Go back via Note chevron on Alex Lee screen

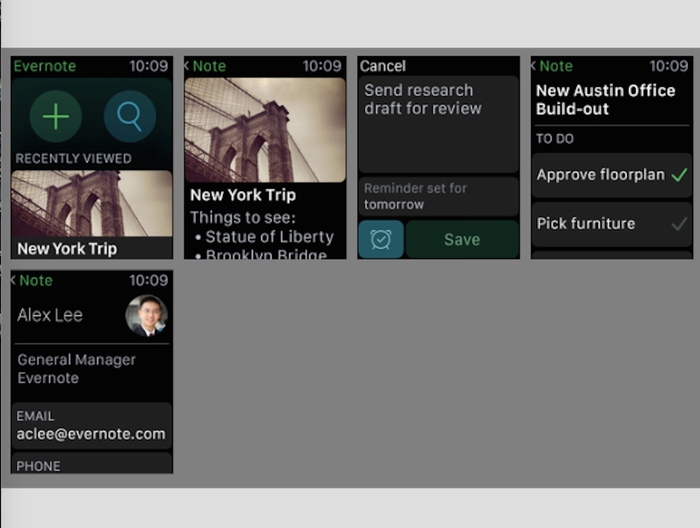(x=32, y=280)
